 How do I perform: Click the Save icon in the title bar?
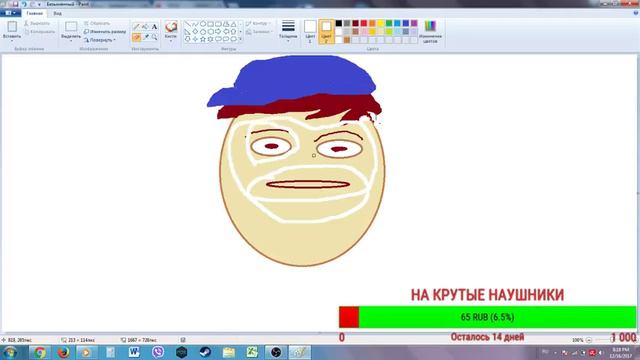(x=16, y=4)
